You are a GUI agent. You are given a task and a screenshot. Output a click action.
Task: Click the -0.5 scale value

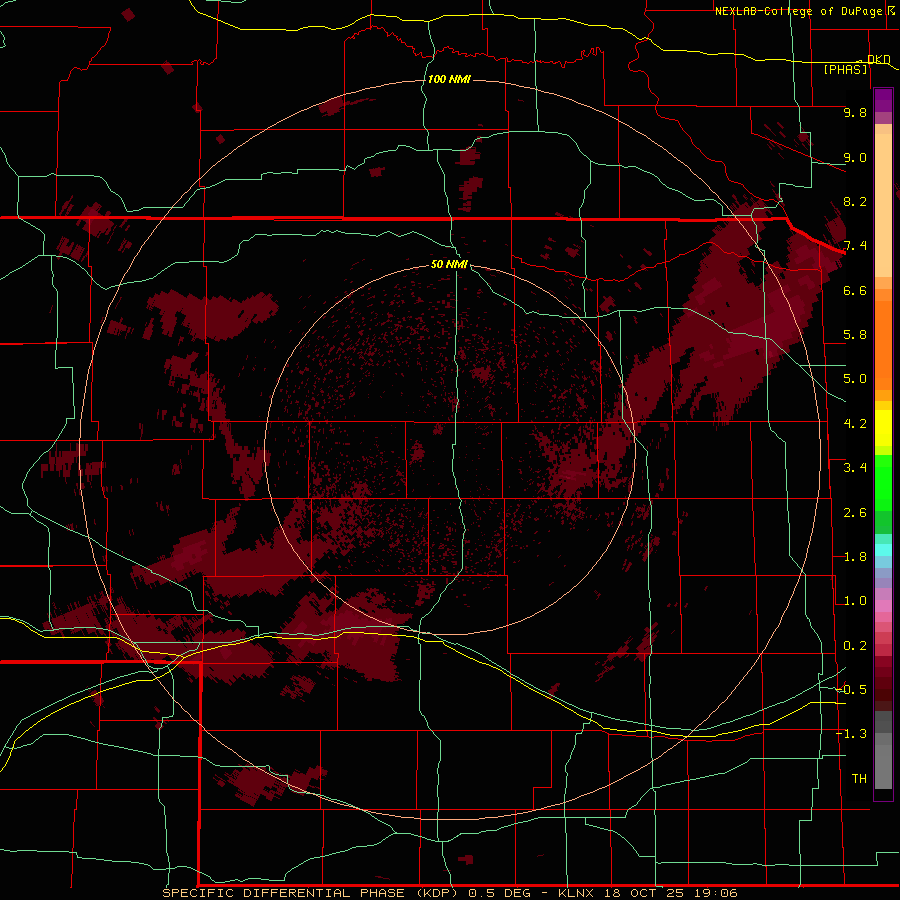[x=852, y=690]
